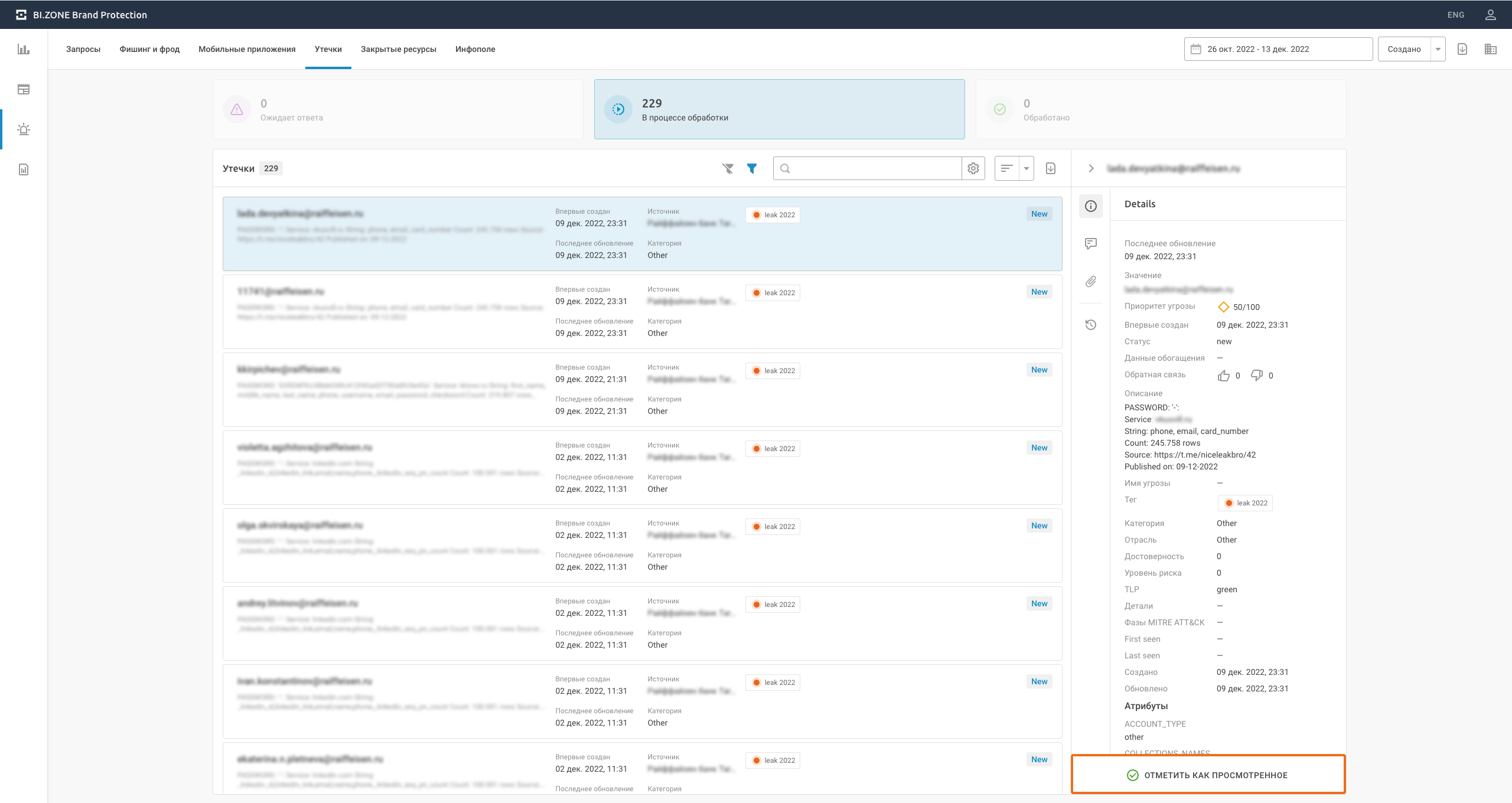
Task: Open search settings gear icon
Action: coord(973,168)
